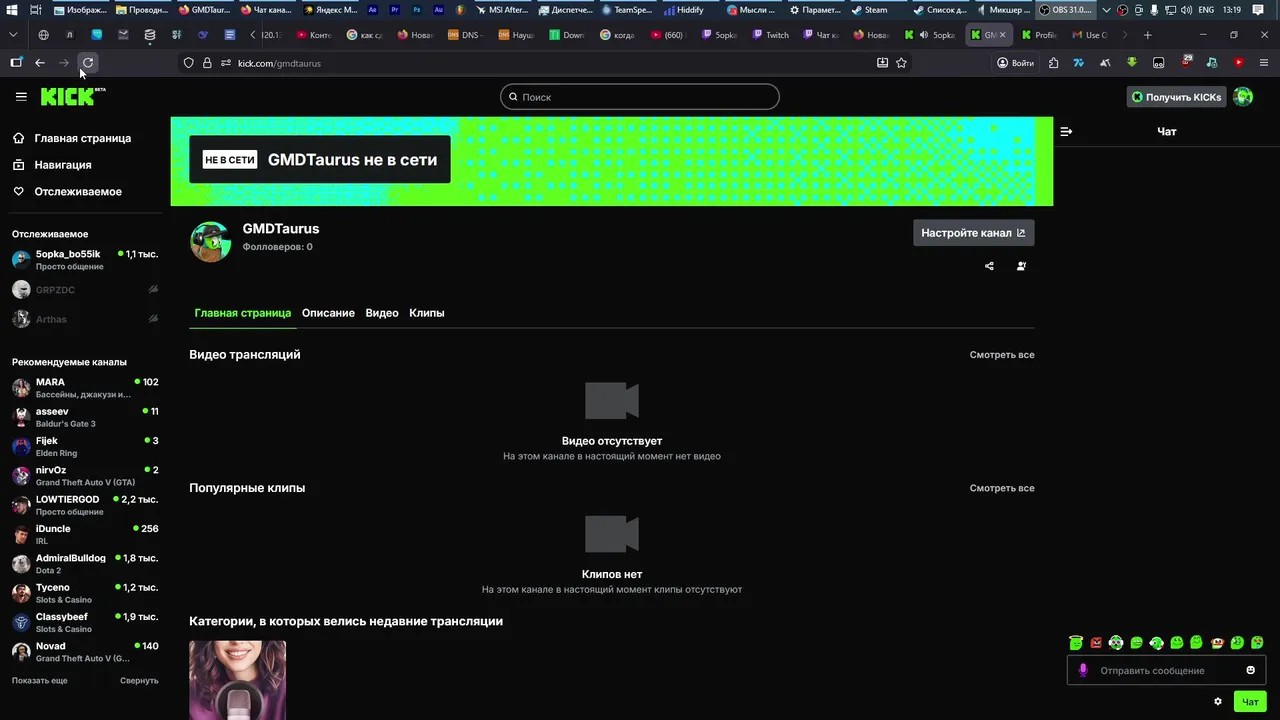Click Смотреть все for Популярные клипы
Viewport: 1280px width, 720px height.
click(1002, 488)
